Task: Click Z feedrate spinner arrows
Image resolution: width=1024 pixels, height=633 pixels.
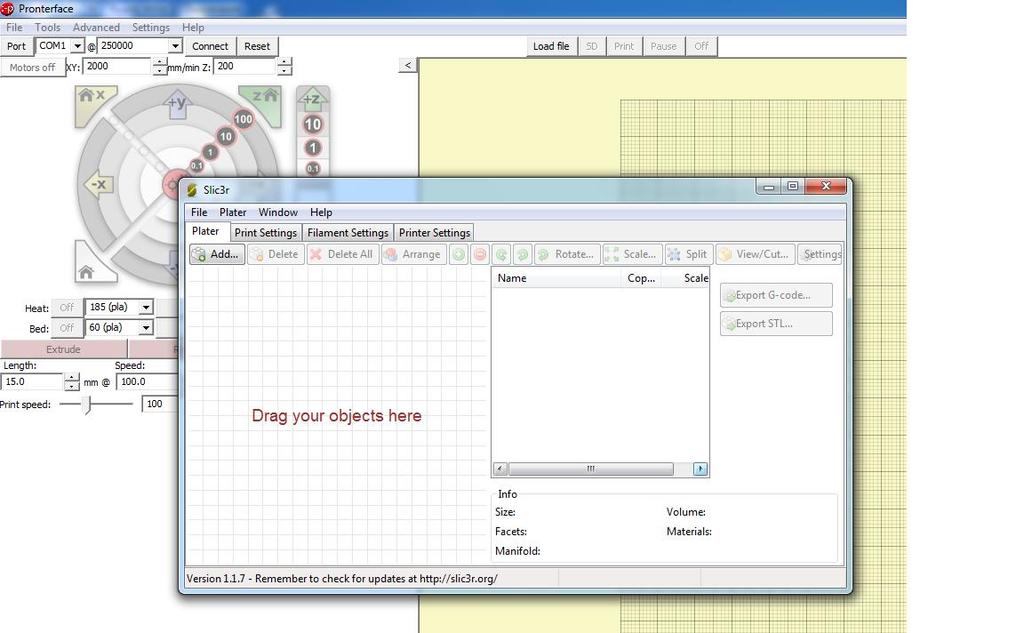Action: [x=284, y=67]
